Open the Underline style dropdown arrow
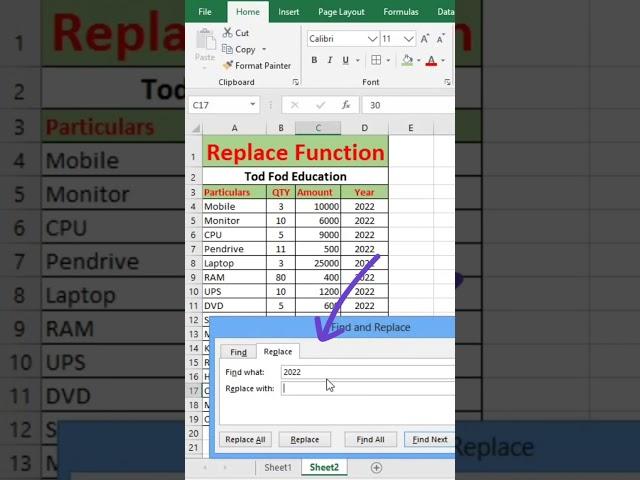 pyautogui.click(x=358, y=61)
